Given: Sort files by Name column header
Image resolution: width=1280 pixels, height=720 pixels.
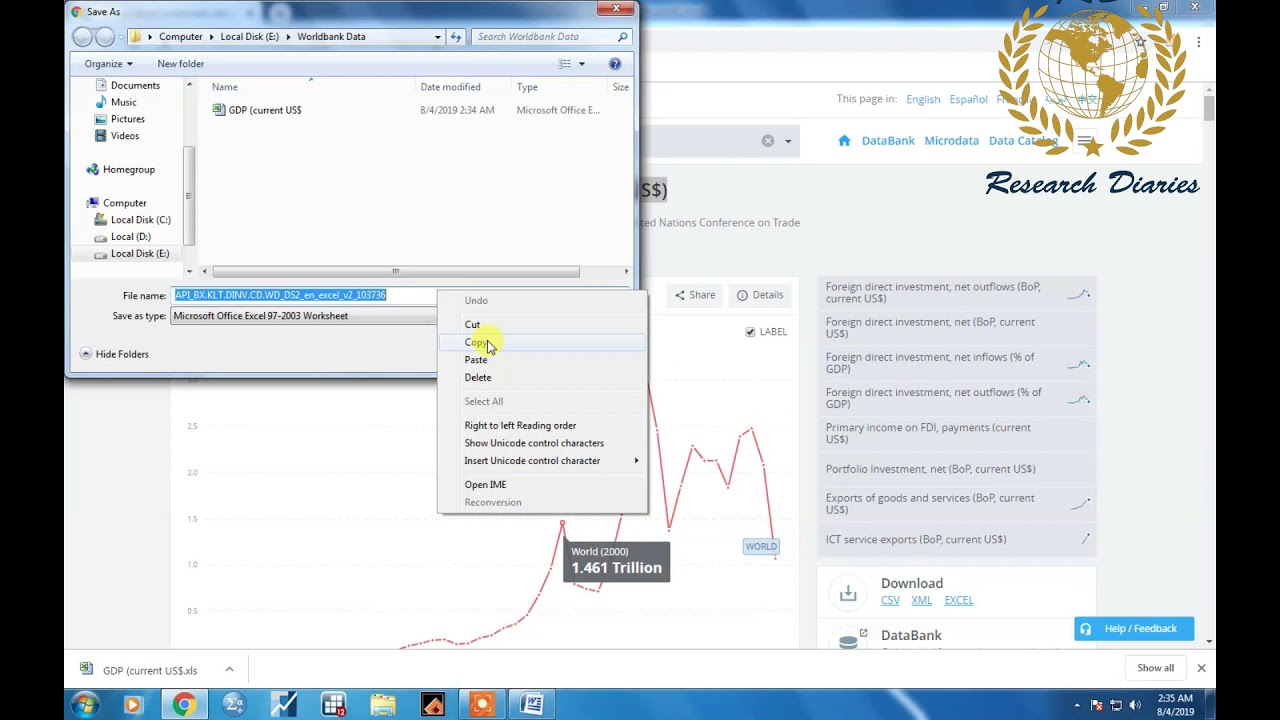Looking at the screenshot, I should 224,87.
